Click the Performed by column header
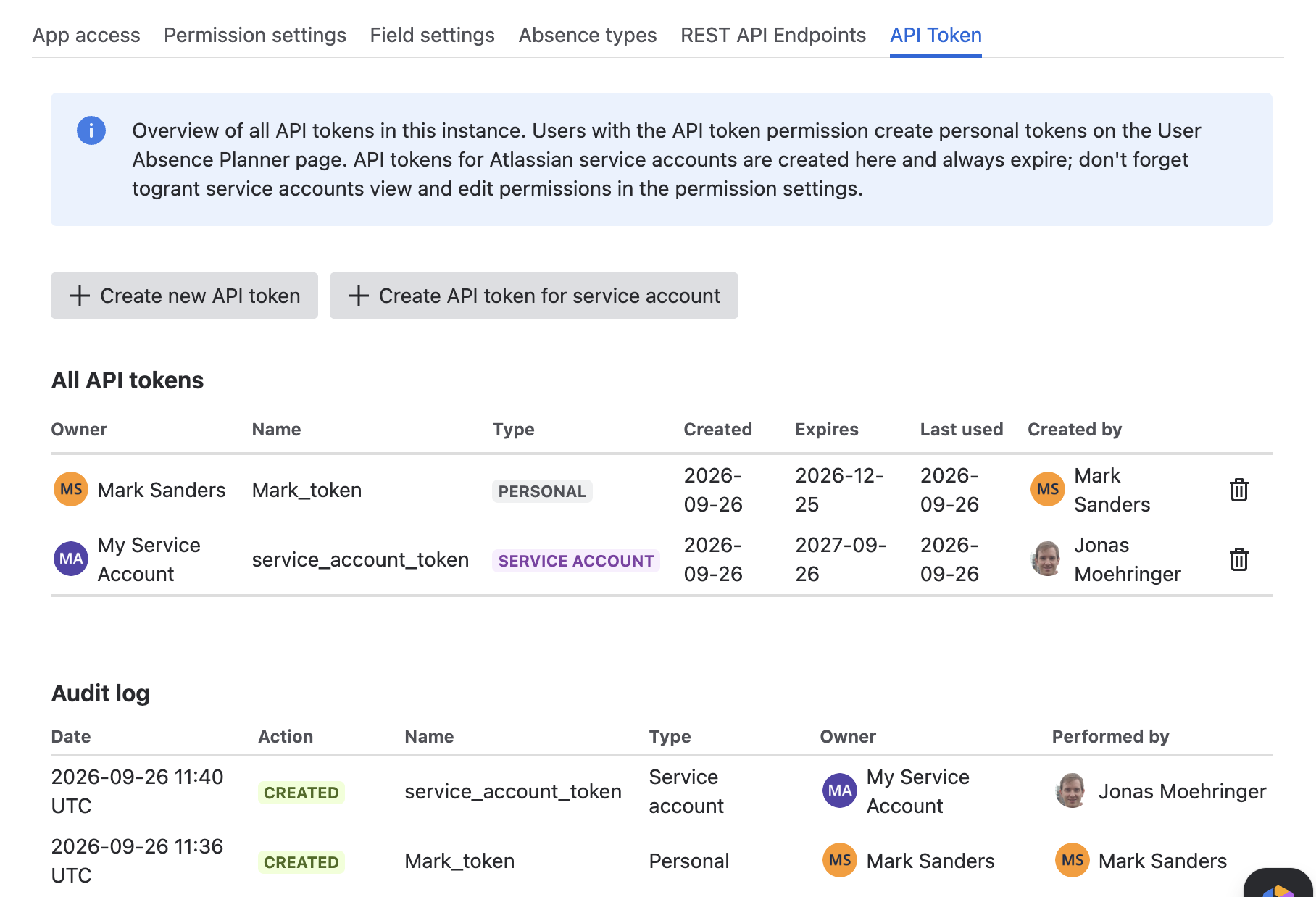Image resolution: width=1316 pixels, height=897 pixels. click(x=1110, y=736)
